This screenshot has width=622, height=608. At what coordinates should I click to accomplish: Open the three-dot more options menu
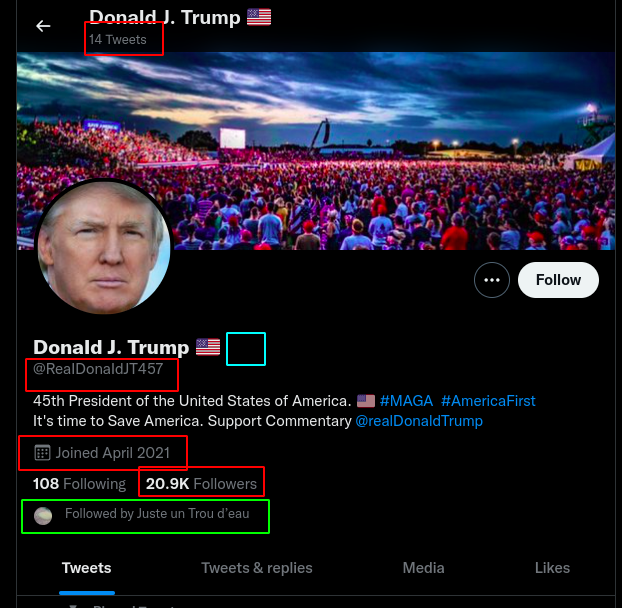coord(491,280)
